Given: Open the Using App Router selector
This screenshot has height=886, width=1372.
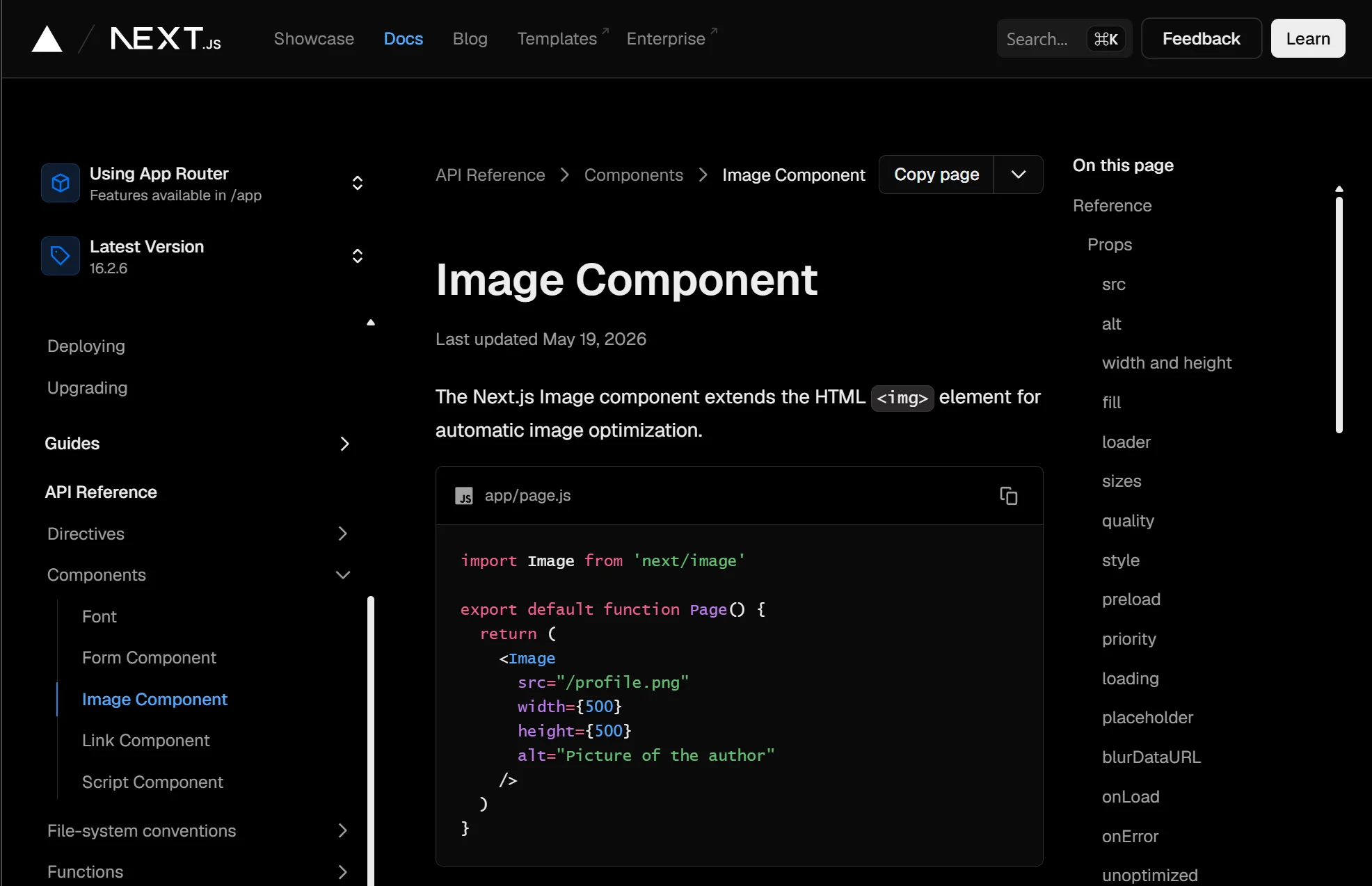Looking at the screenshot, I should [203, 184].
